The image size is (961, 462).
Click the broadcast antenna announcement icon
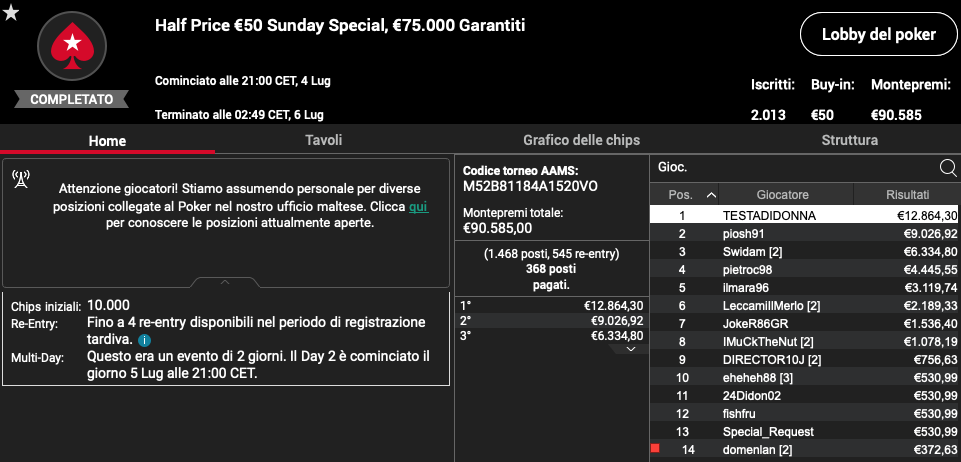[21, 180]
